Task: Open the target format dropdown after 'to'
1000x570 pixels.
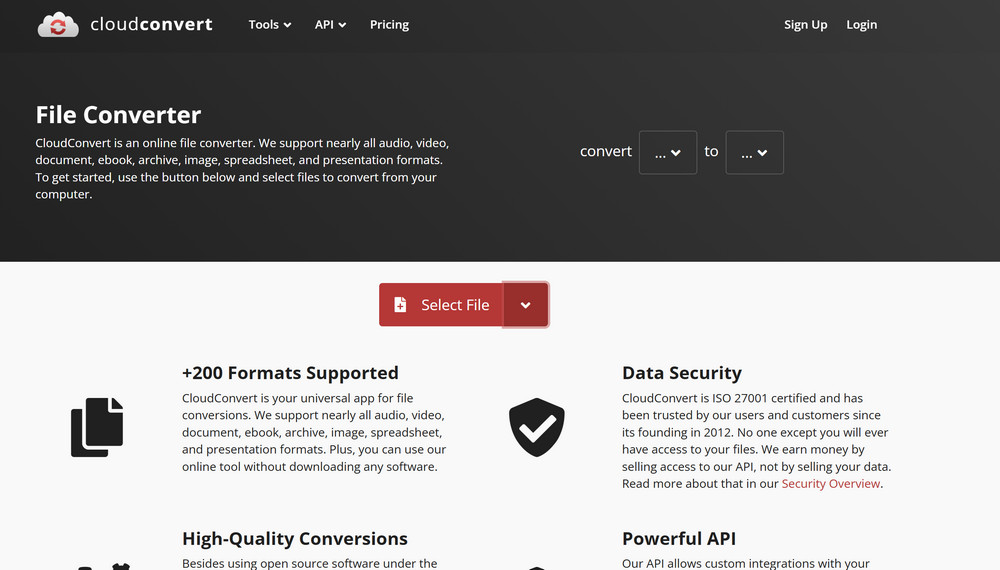Action: pyautogui.click(x=754, y=152)
